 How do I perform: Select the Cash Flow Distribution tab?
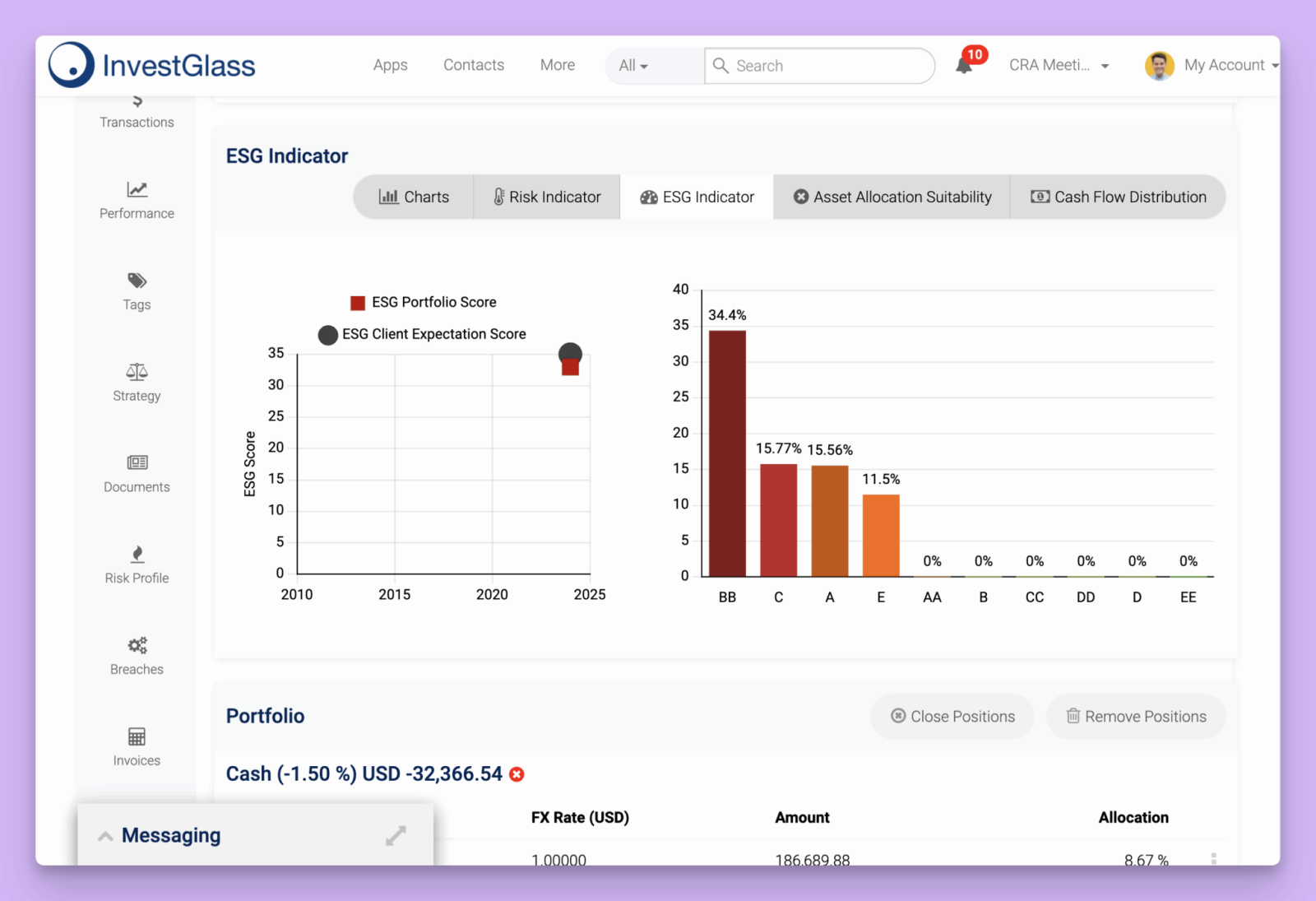point(1119,197)
